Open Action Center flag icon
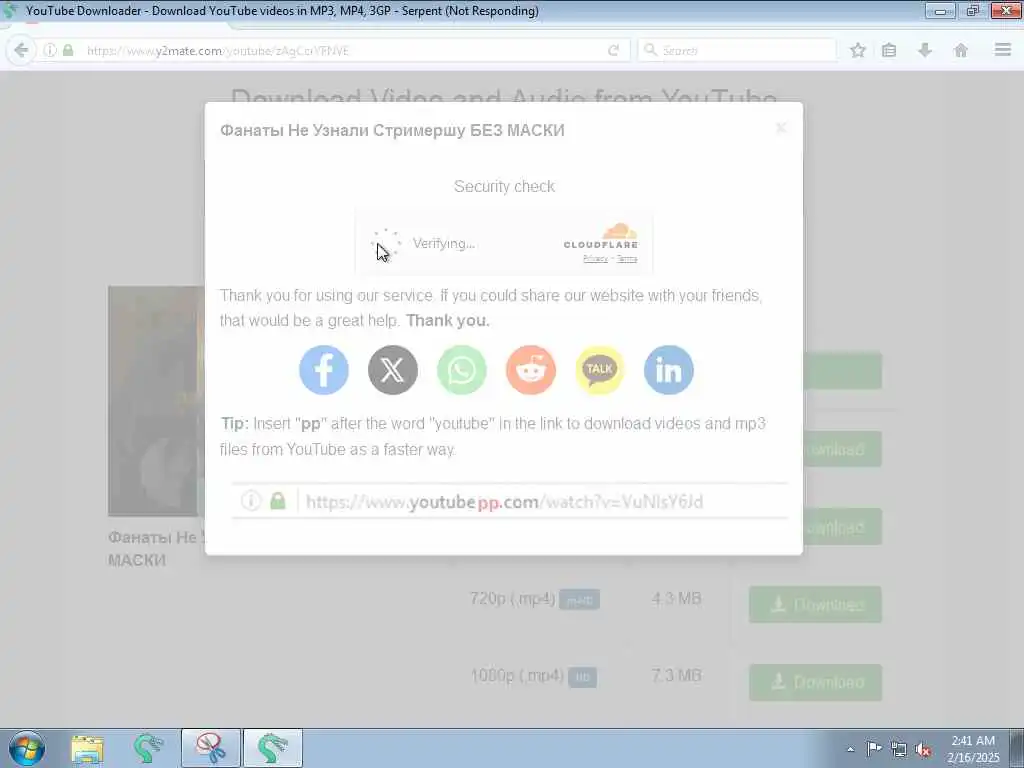 (874, 748)
